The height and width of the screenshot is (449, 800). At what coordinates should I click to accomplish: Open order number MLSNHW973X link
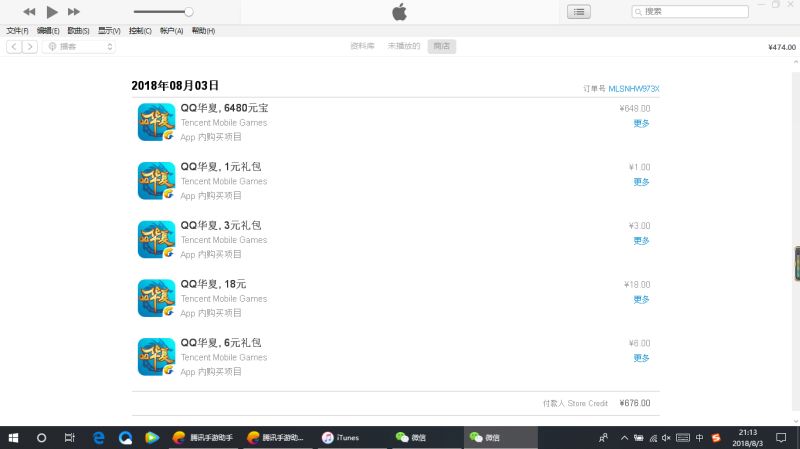pyautogui.click(x=634, y=88)
